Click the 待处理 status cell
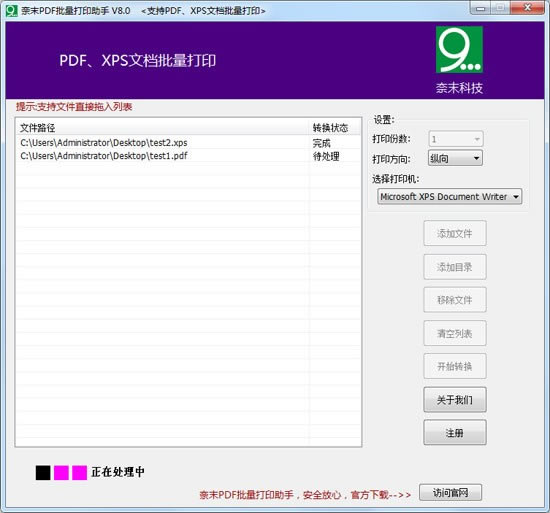This screenshot has width=550, height=513. pyautogui.click(x=326, y=156)
